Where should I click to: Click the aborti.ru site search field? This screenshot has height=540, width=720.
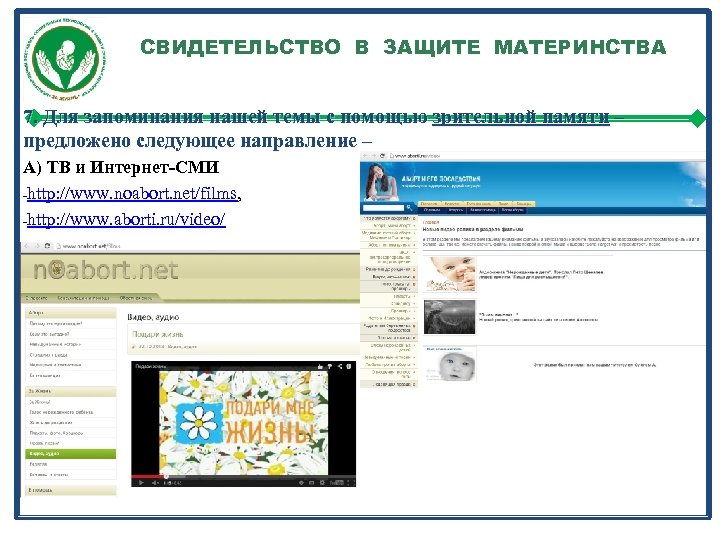pyautogui.click(x=383, y=208)
